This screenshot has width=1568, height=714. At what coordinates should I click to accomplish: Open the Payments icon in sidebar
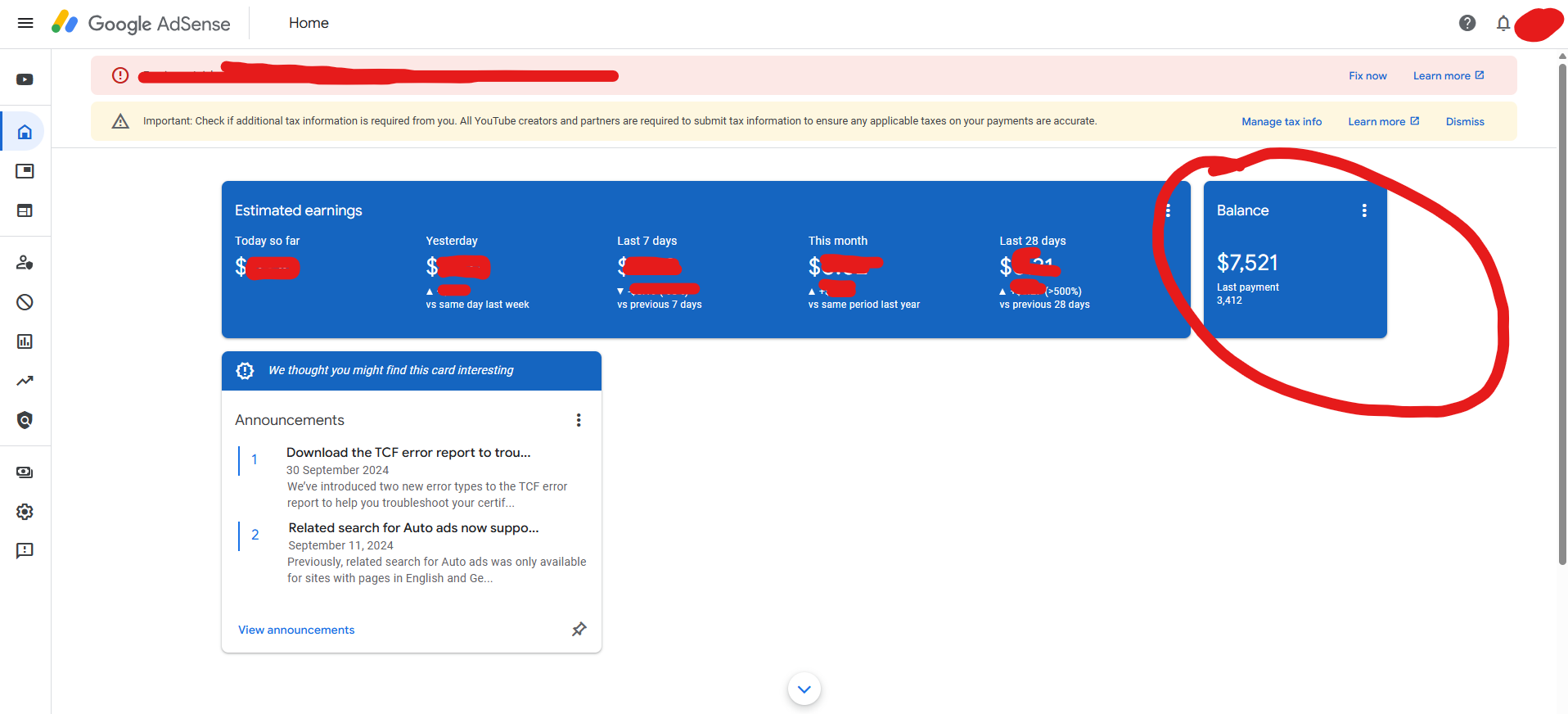25,472
